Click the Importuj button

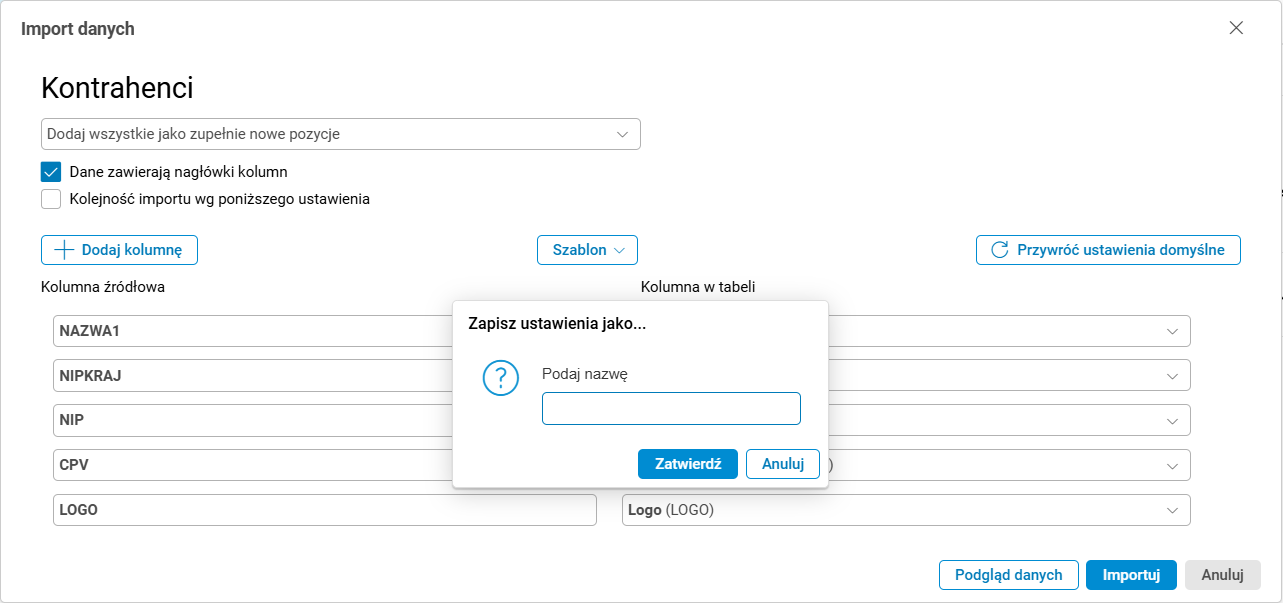(1131, 575)
